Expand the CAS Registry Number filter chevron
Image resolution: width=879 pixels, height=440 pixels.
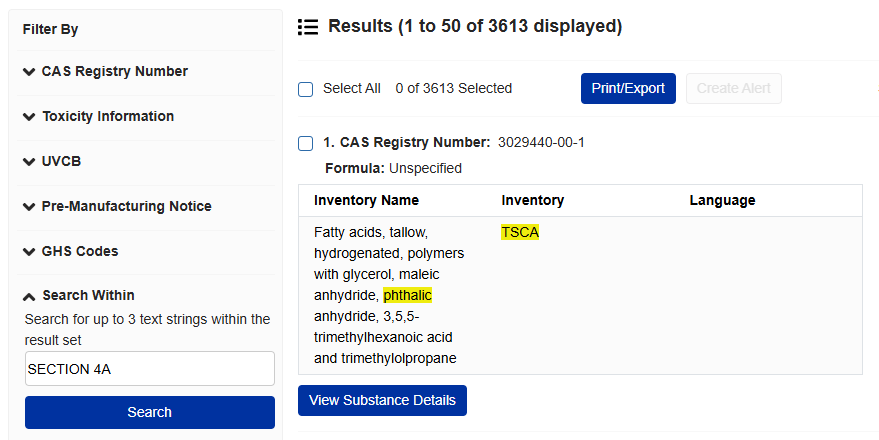29,72
